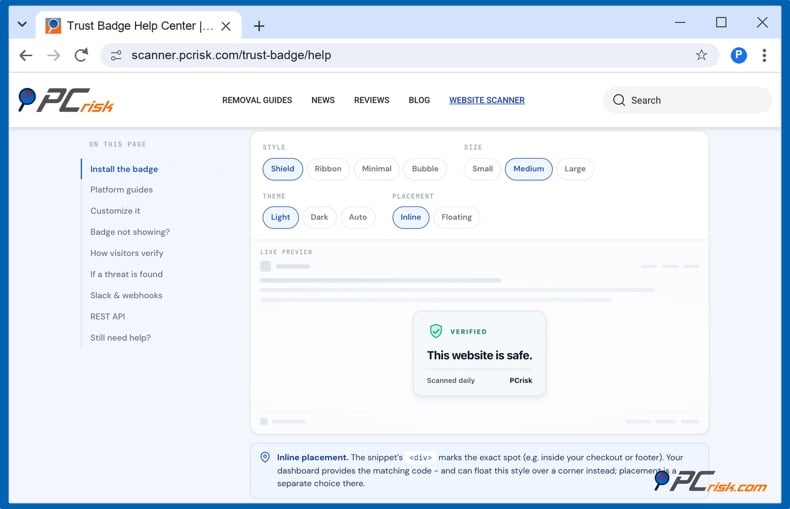Jump to Customize it section
This screenshot has width=790, height=509.
click(115, 211)
